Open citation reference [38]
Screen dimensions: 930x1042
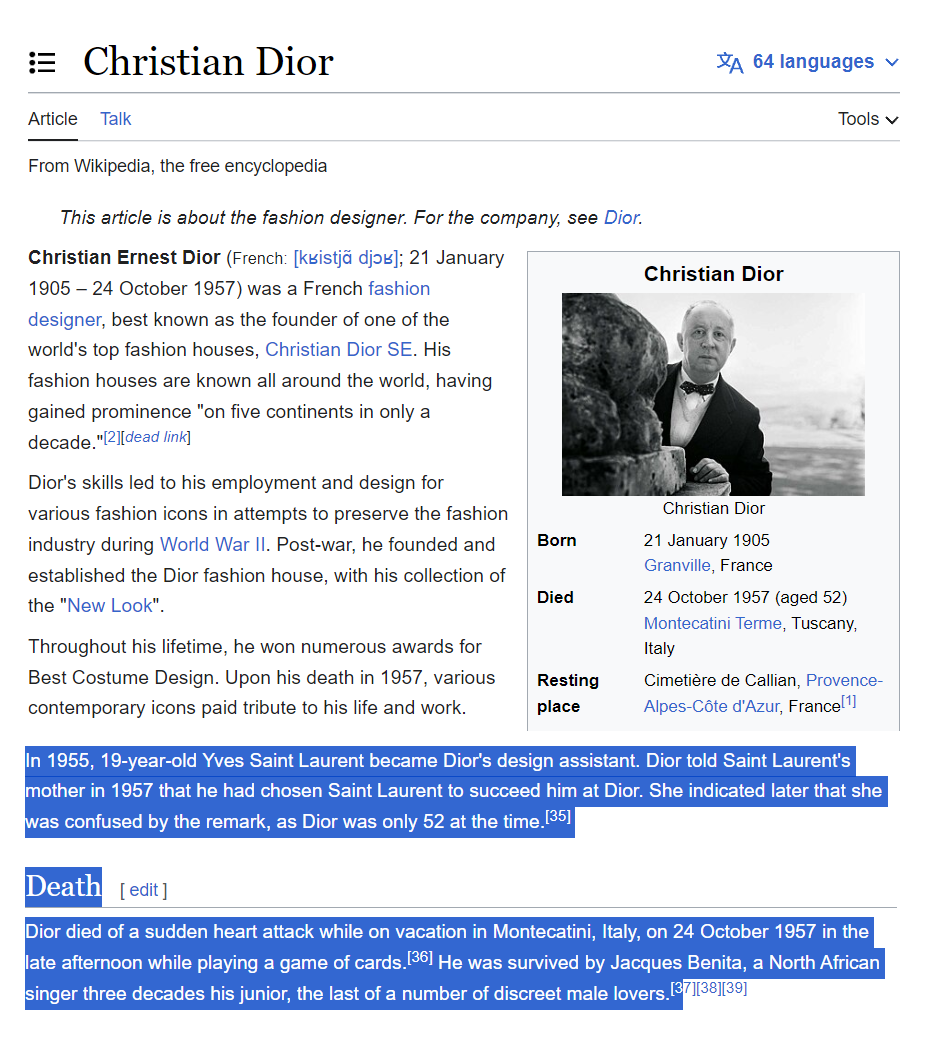click(709, 988)
